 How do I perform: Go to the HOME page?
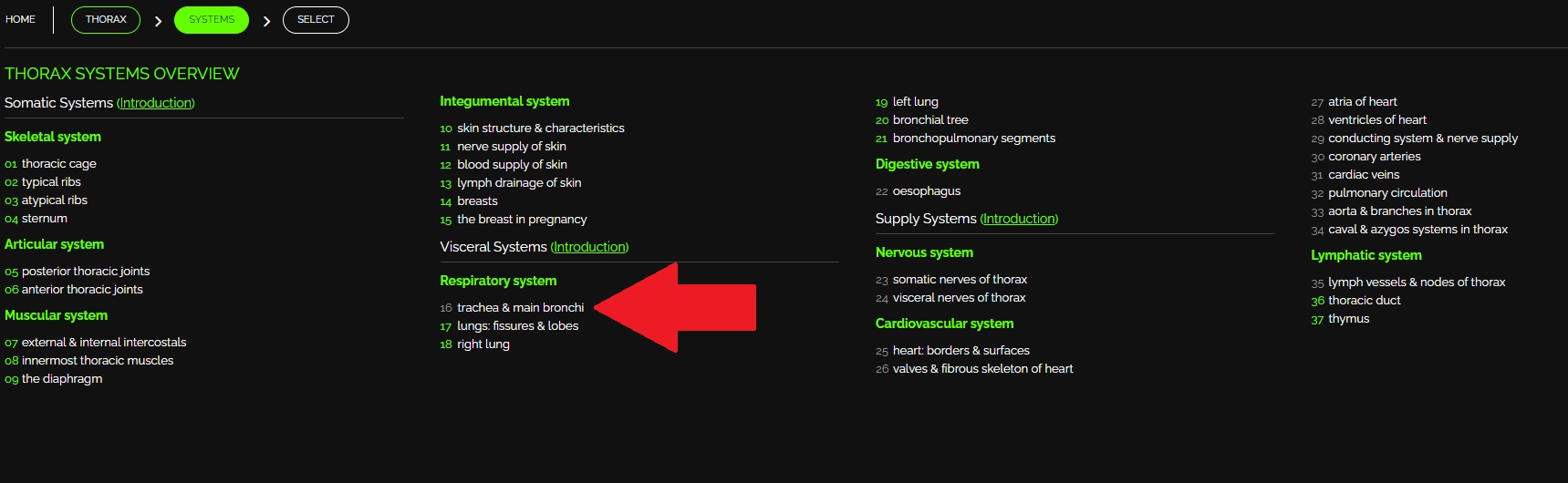pyautogui.click(x=20, y=19)
